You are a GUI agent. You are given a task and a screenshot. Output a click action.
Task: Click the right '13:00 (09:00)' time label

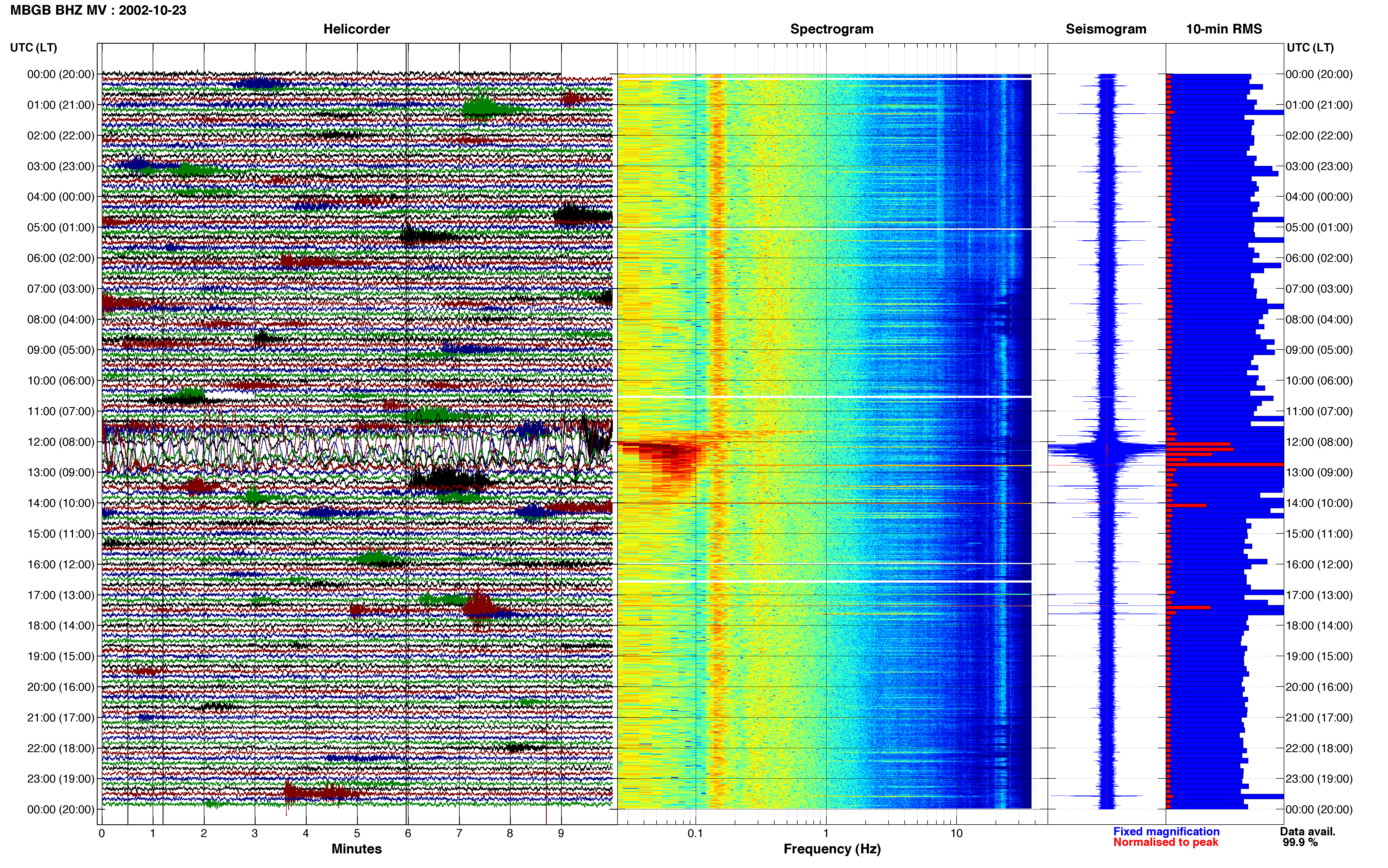click(x=1319, y=473)
